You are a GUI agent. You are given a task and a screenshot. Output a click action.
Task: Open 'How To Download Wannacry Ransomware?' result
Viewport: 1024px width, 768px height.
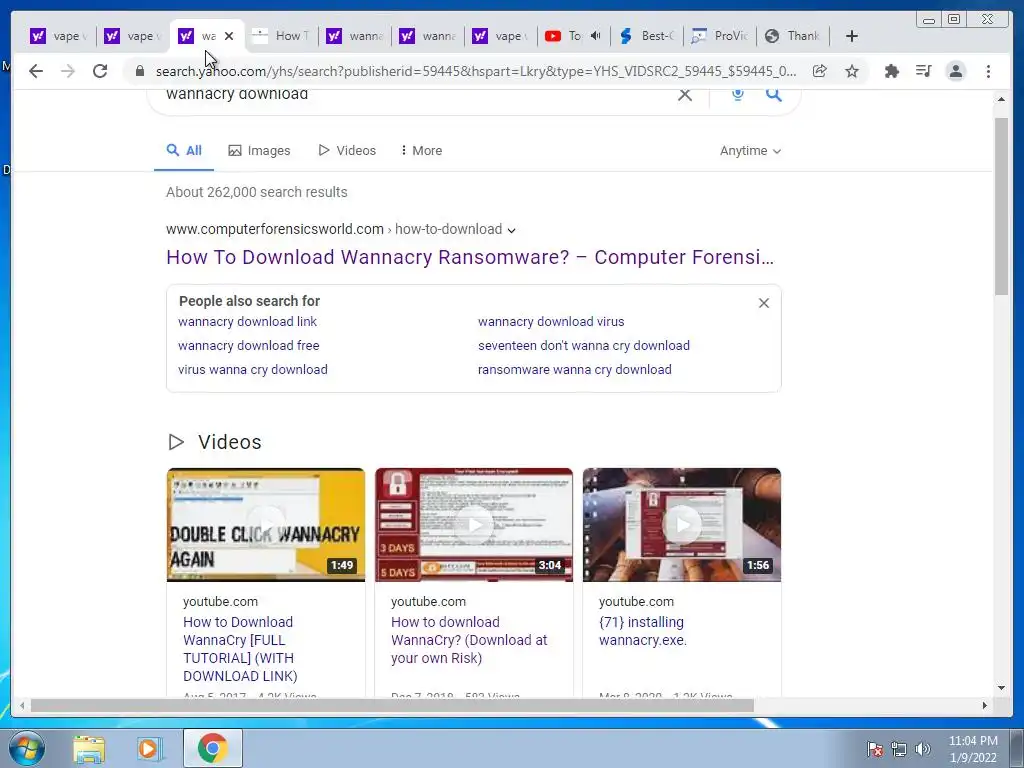coord(470,257)
